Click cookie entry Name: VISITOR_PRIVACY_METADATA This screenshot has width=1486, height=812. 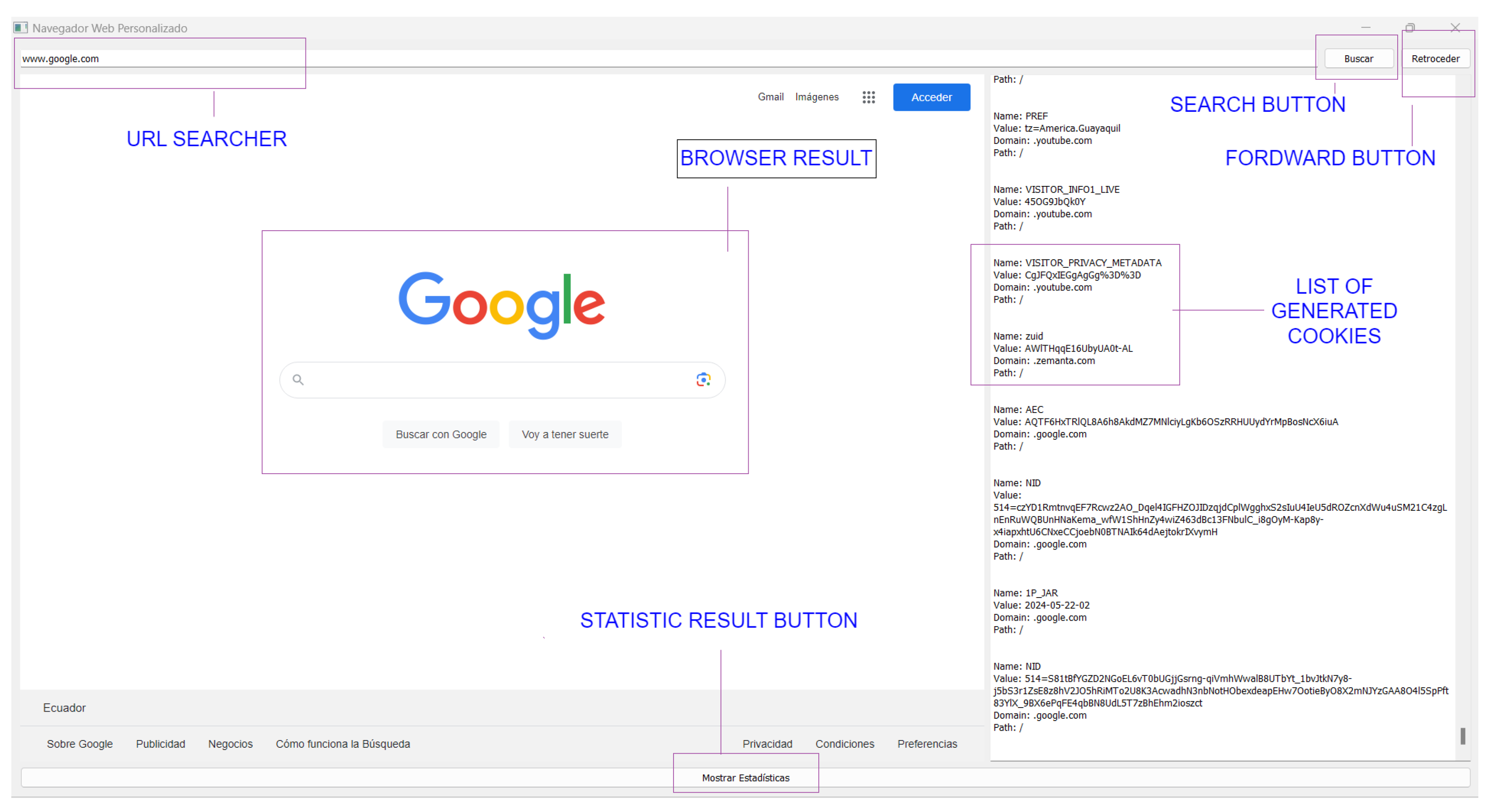[x=1077, y=262]
